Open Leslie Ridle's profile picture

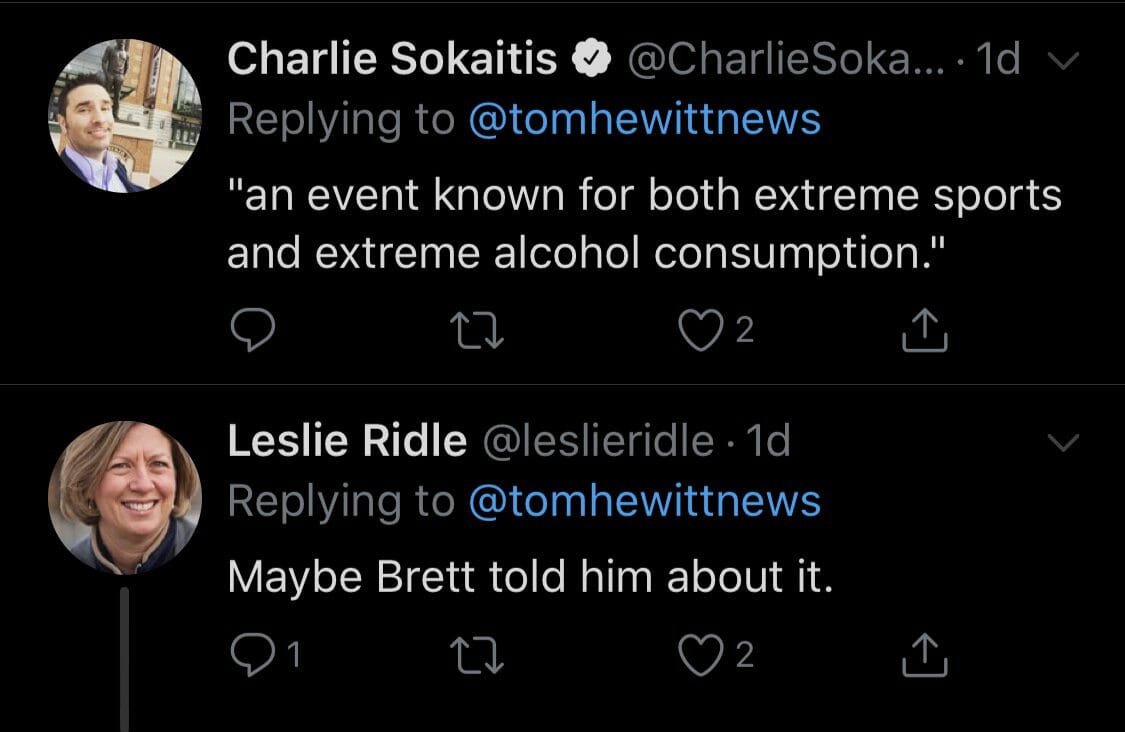(125, 497)
